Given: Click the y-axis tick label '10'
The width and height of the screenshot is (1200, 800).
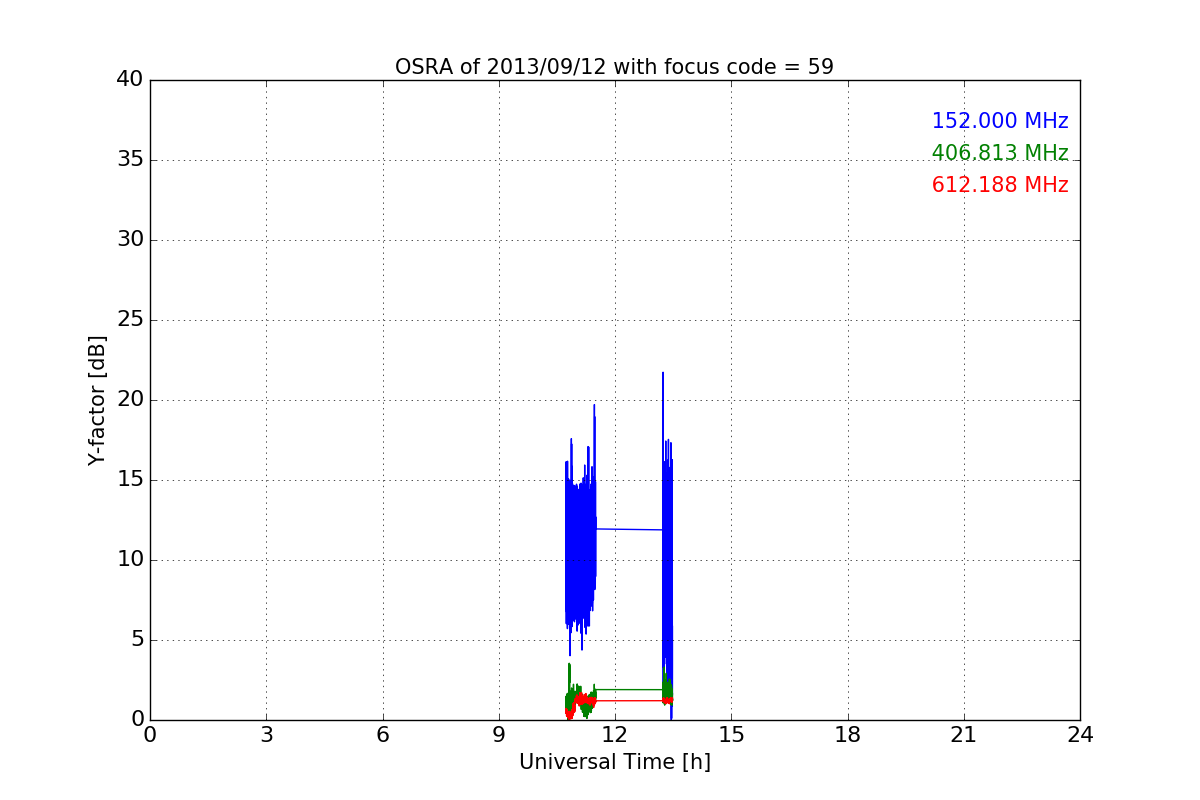Looking at the screenshot, I should (x=129, y=560).
